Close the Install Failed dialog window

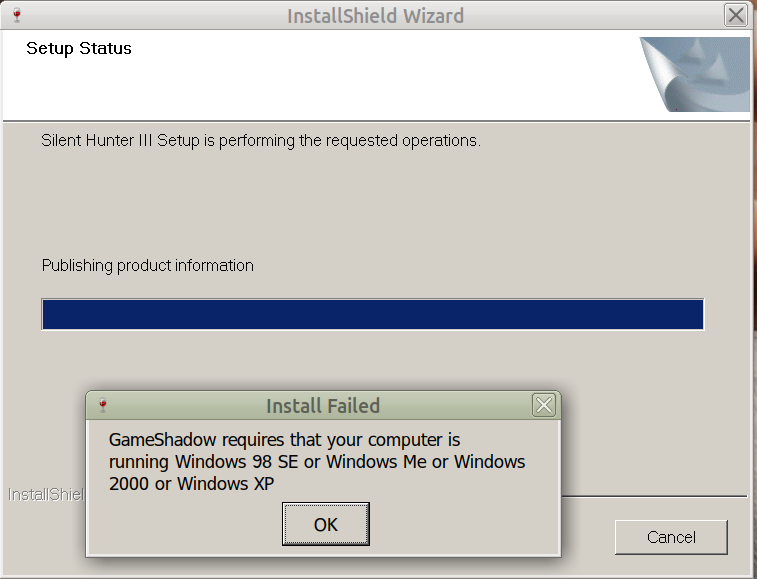(x=543, y=405)
